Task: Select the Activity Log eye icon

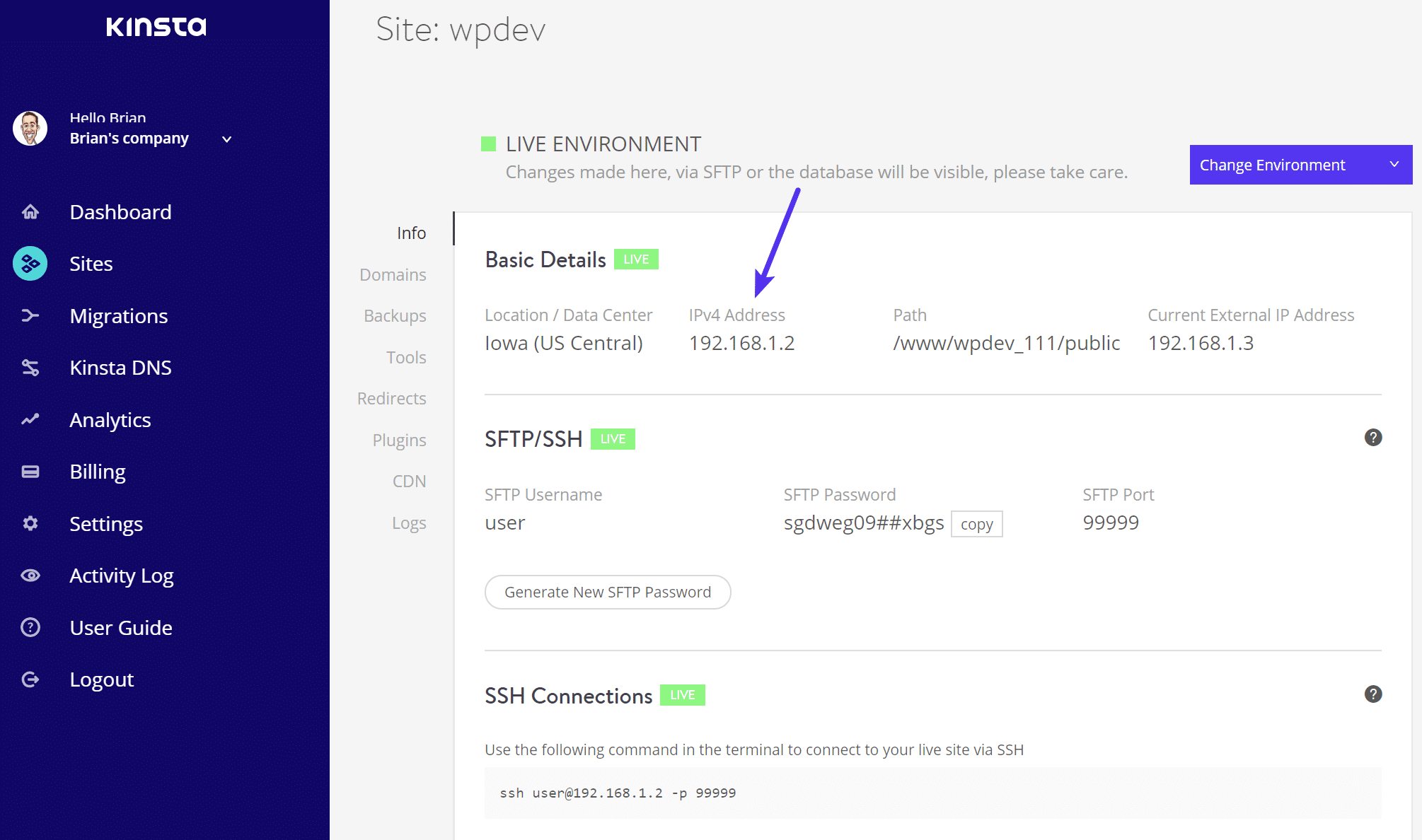Action: pos(30,575)
